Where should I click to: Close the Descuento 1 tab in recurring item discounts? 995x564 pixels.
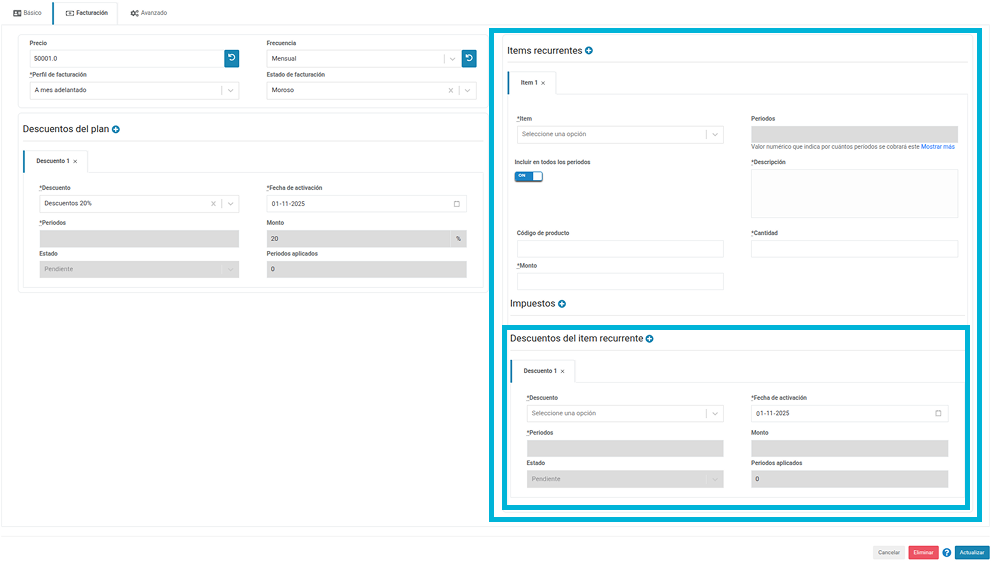click(562, 372)
